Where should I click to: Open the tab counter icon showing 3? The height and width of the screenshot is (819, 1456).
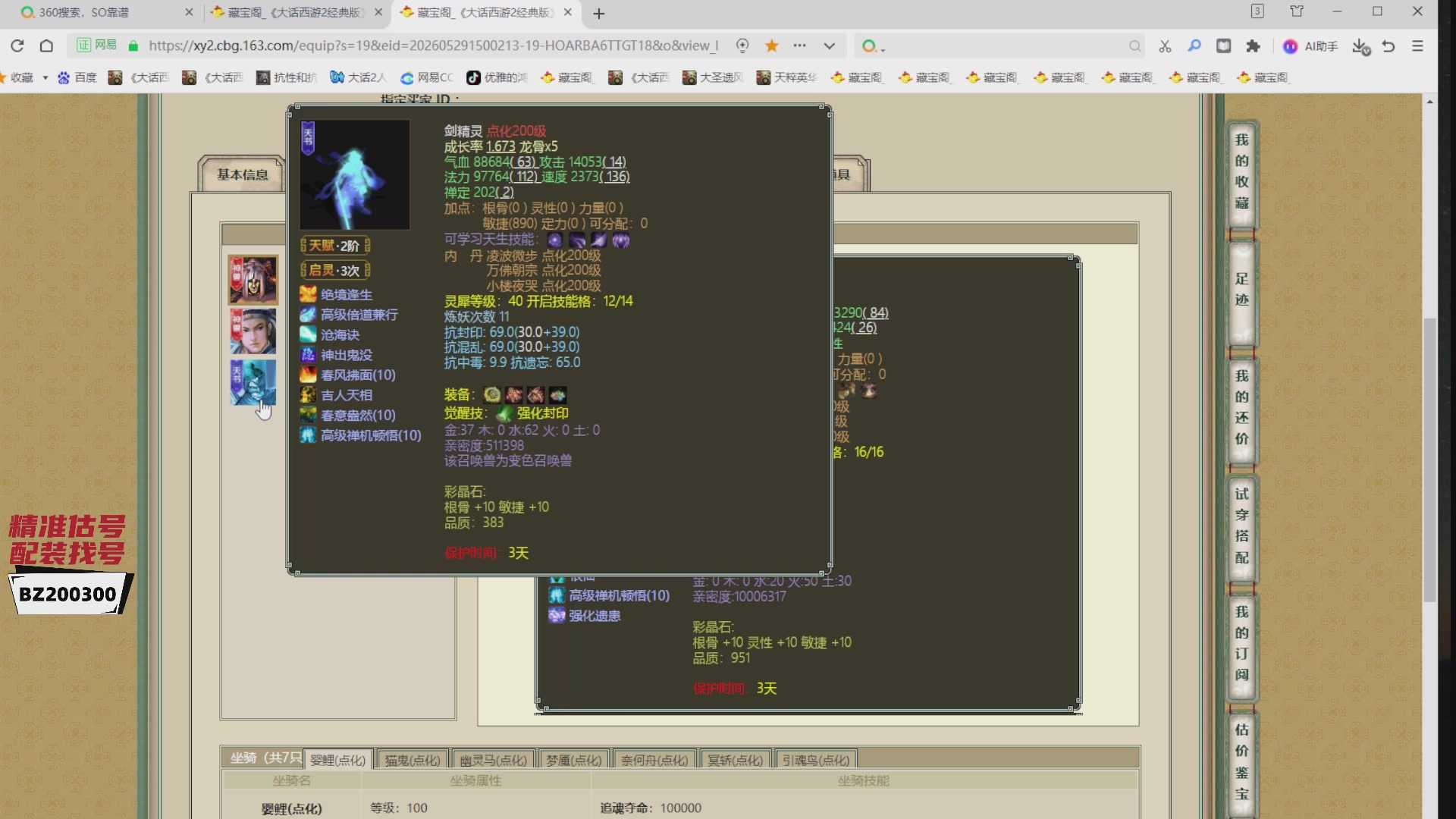(1257, 11)
